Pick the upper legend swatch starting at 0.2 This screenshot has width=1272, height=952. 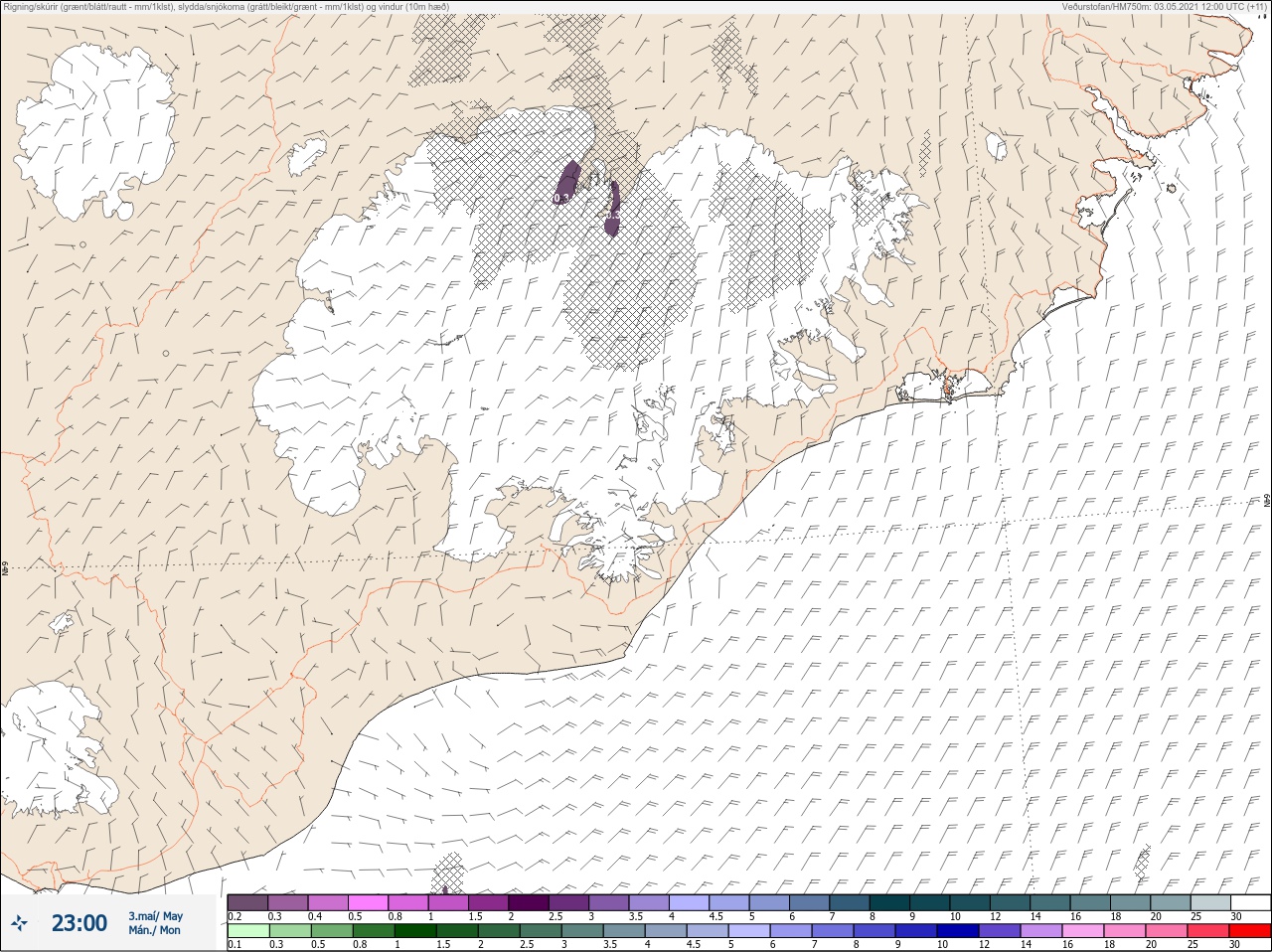[247, 903]
